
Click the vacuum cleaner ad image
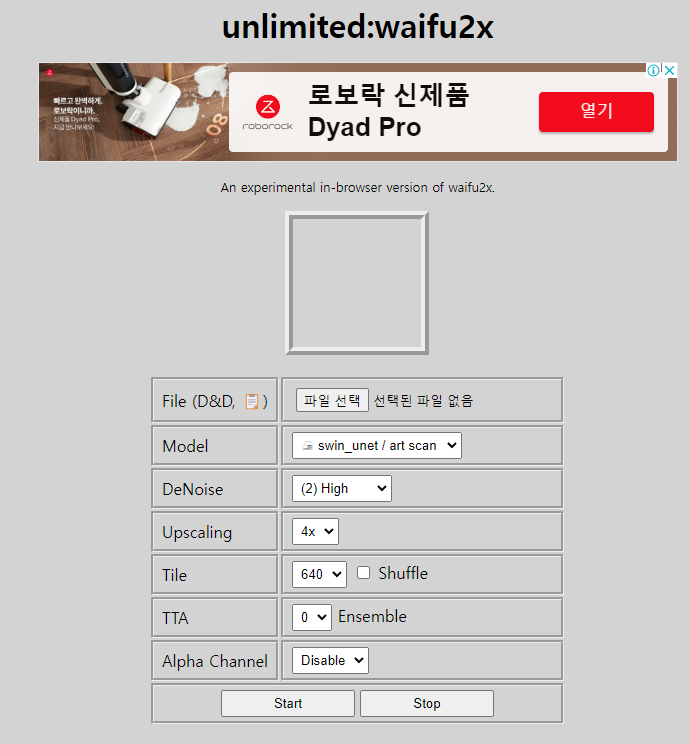point(134,112)
